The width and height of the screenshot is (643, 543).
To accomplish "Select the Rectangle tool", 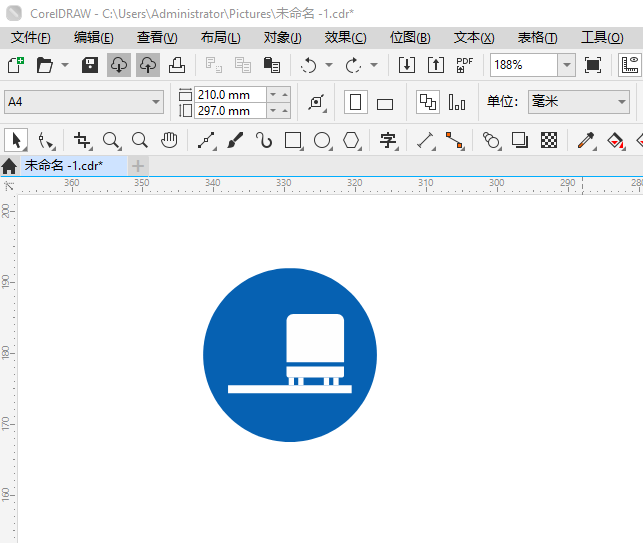I will (293, 140).
